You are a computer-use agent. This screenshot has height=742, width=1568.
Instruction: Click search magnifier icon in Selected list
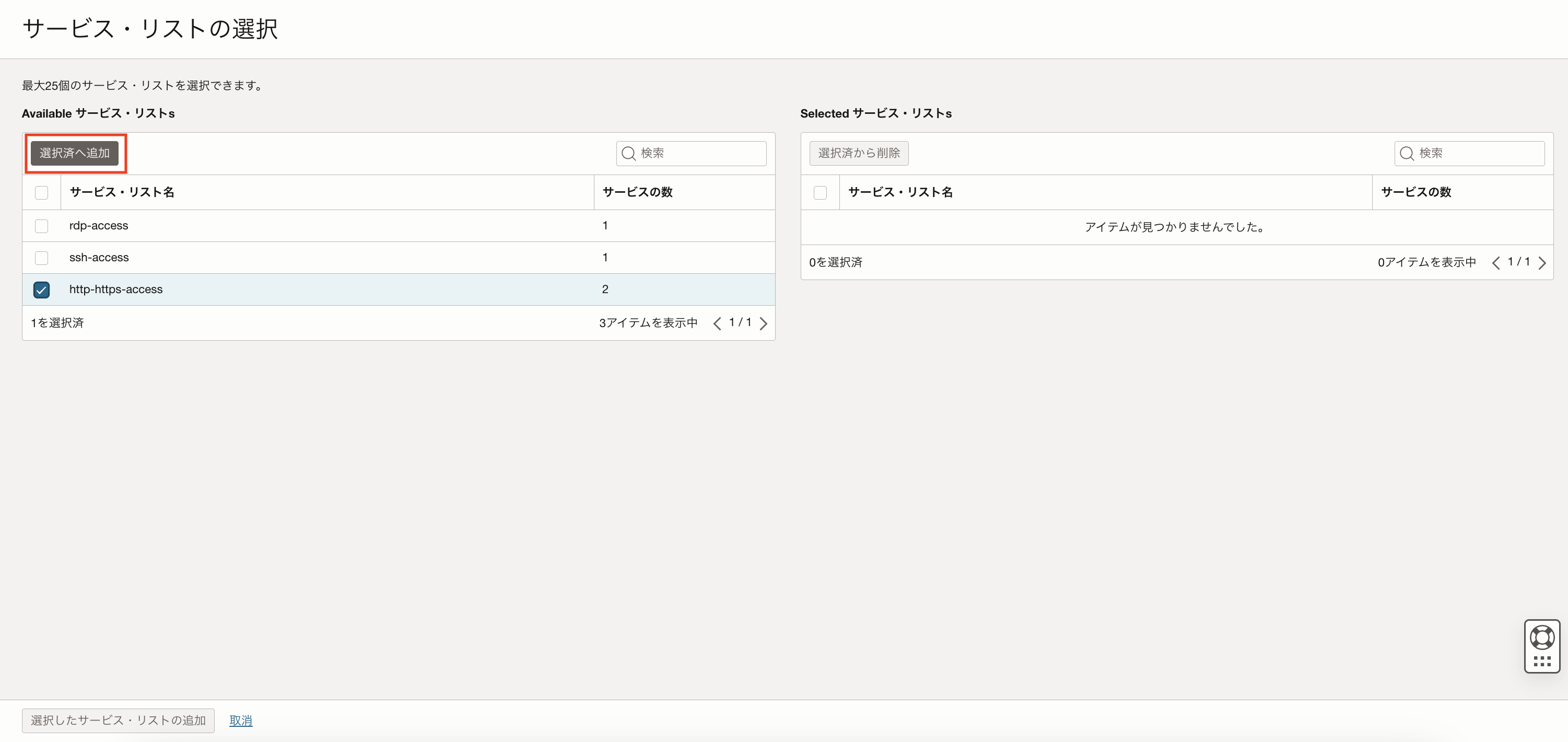pyautogui.click(x=1407, y=154)
